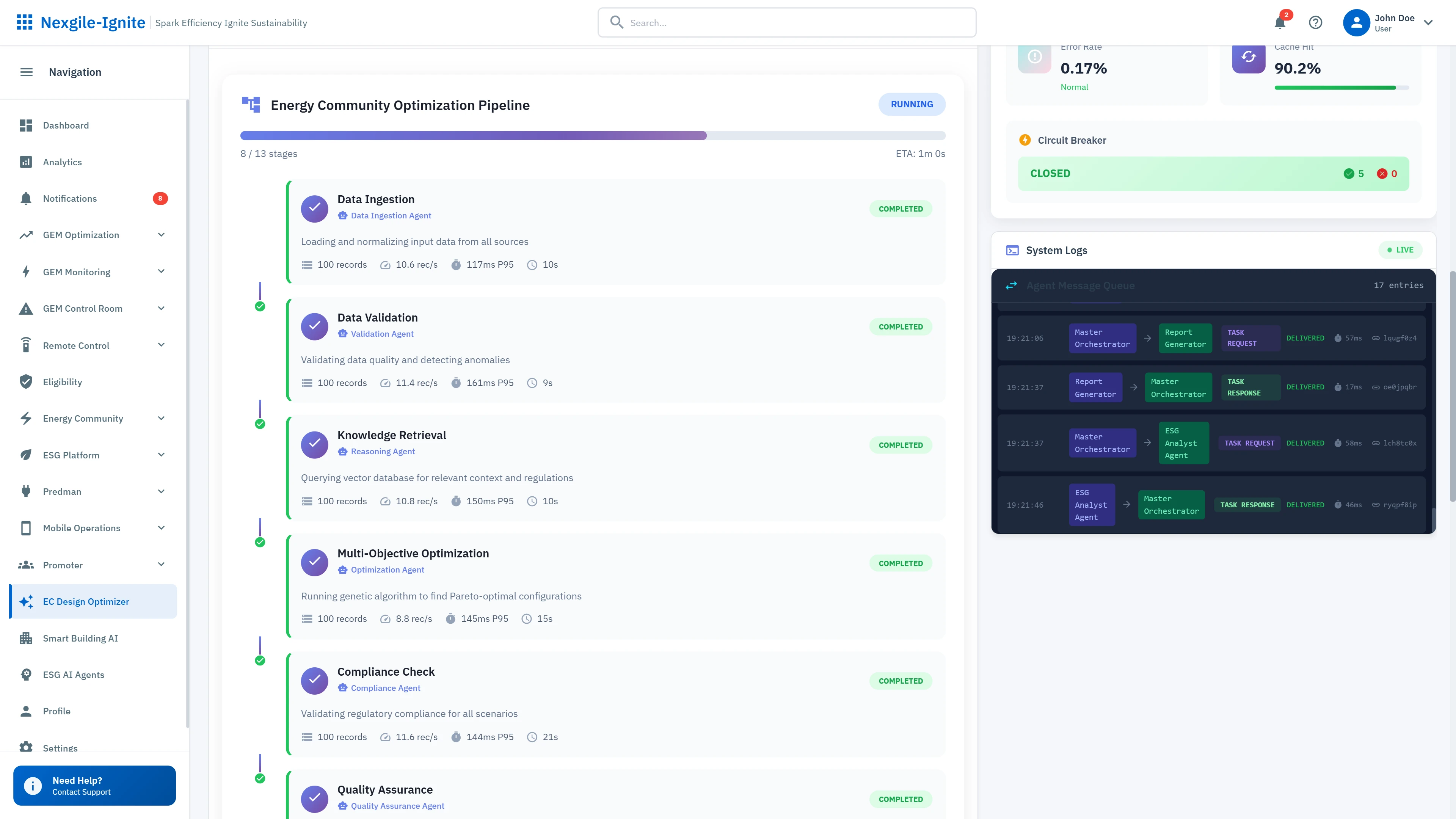Image resolution: width=1456 pixels, height=819 pixels.
Task: Open Settings from the sidebar
Action: (60, 748)
